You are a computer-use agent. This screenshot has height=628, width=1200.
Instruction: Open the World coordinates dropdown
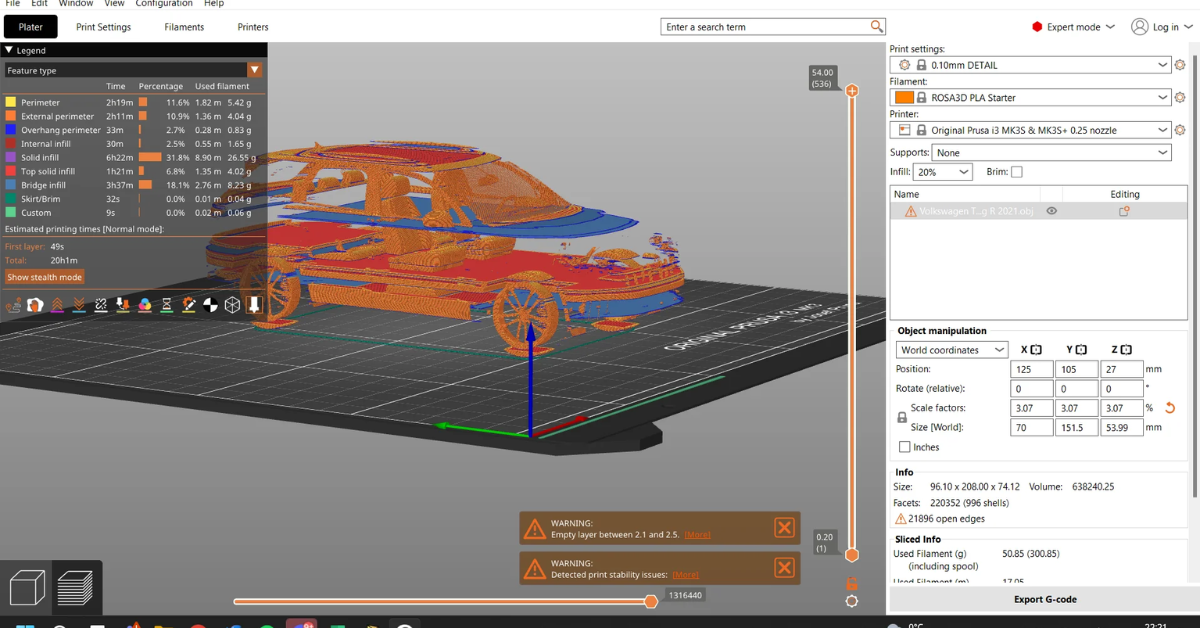951,350
